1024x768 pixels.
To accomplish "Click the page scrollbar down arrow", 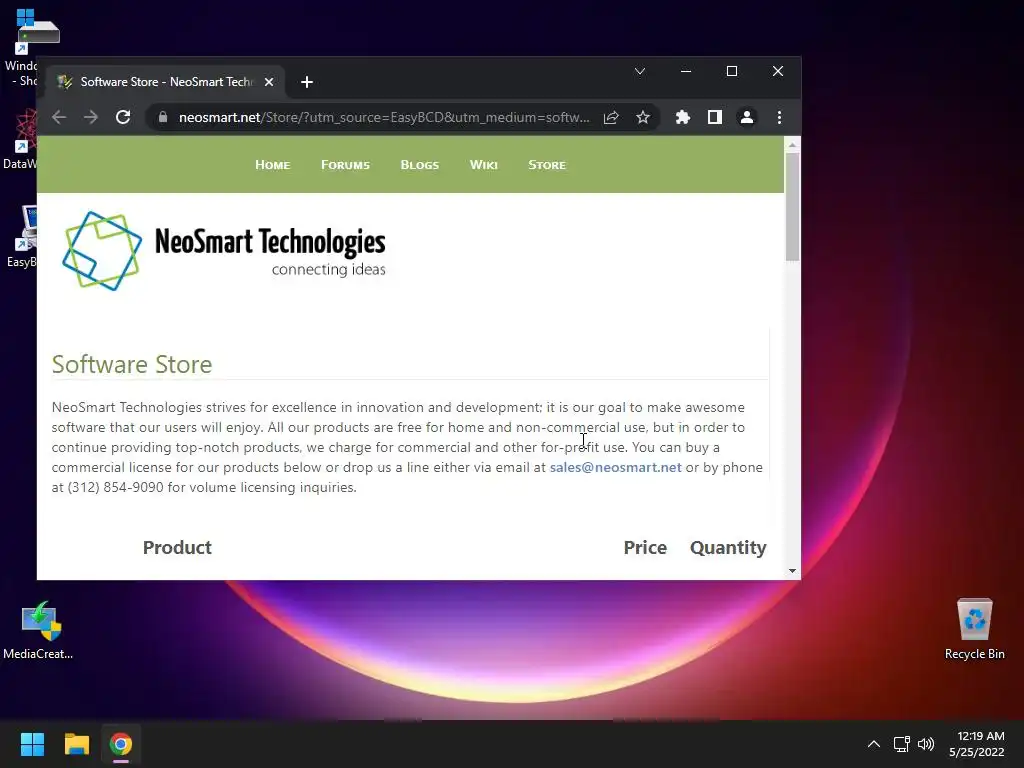I will 792,571.
